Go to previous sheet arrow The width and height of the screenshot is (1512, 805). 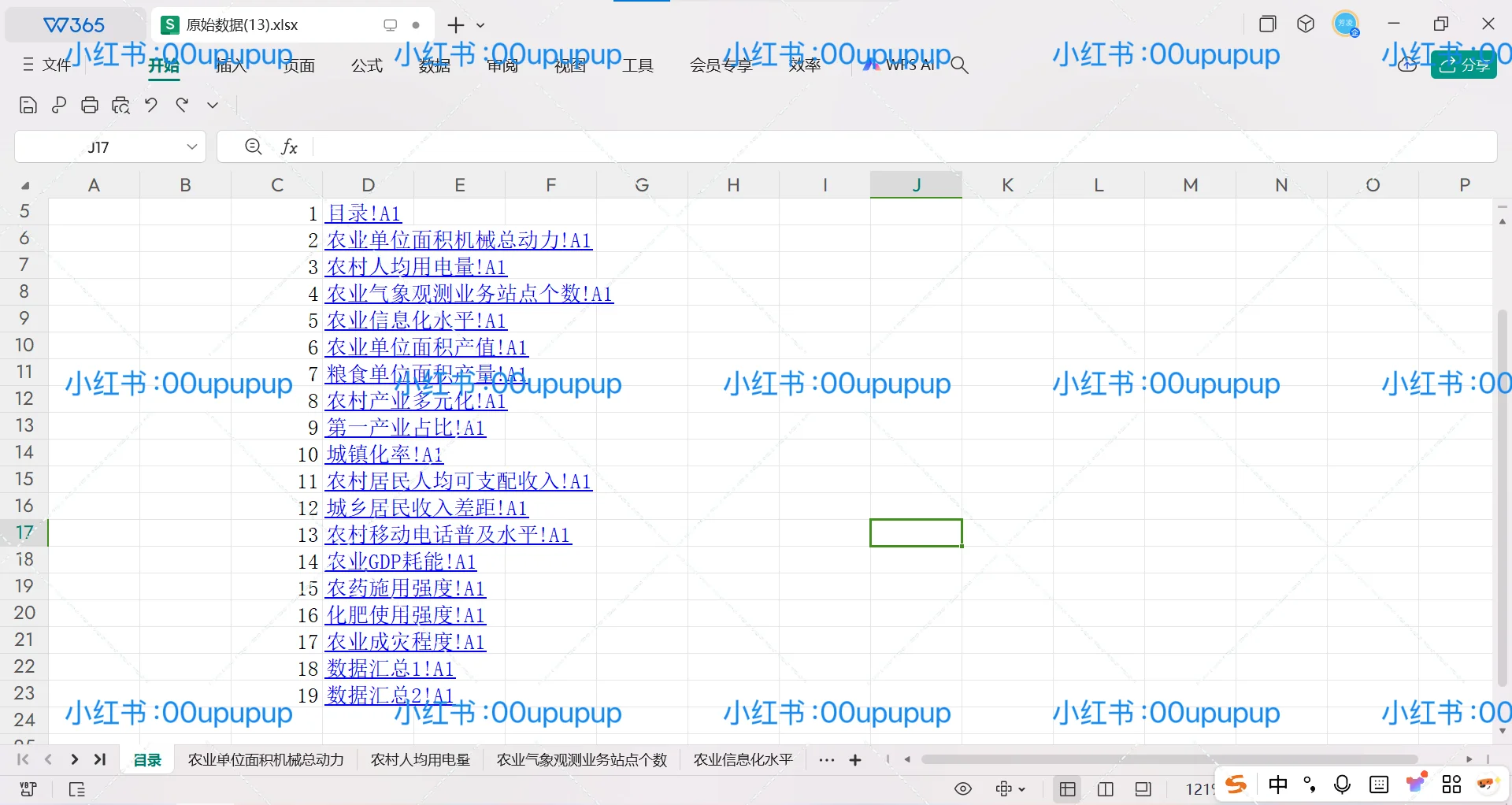click(x=48, y=759)
